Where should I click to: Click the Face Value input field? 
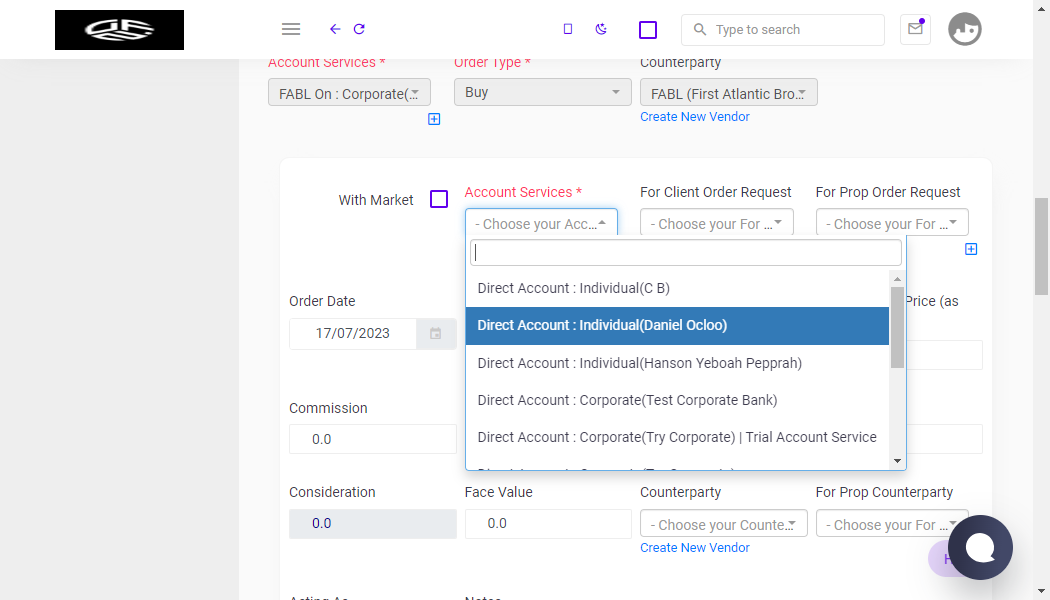coord(548,524)
